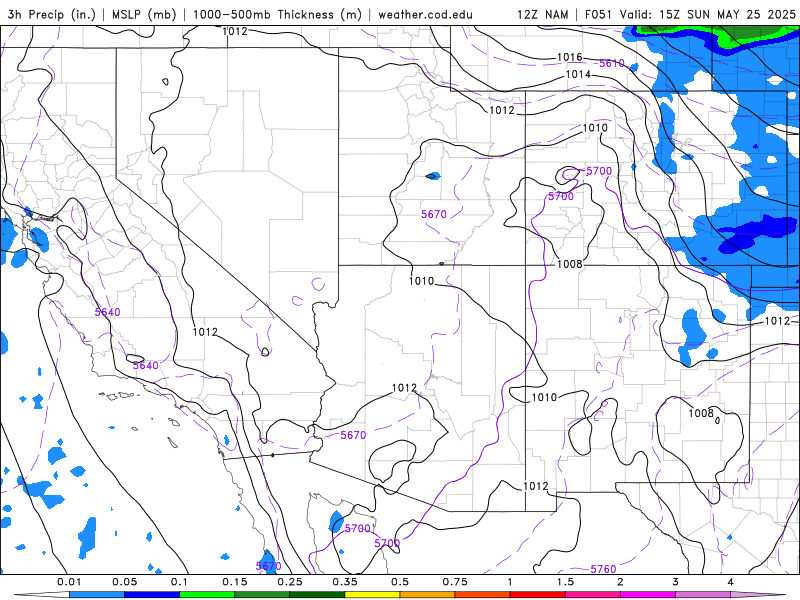The height and width of the screenshot is (600, 800).
Task: Select the red-orange 0.75 legend swatch
Action: (483, 595)
